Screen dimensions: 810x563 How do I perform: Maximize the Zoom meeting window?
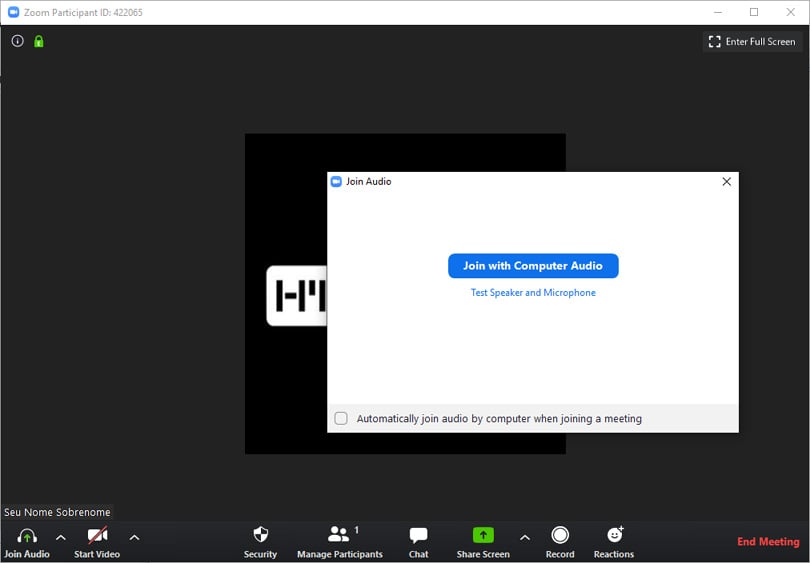click(754, 12)
